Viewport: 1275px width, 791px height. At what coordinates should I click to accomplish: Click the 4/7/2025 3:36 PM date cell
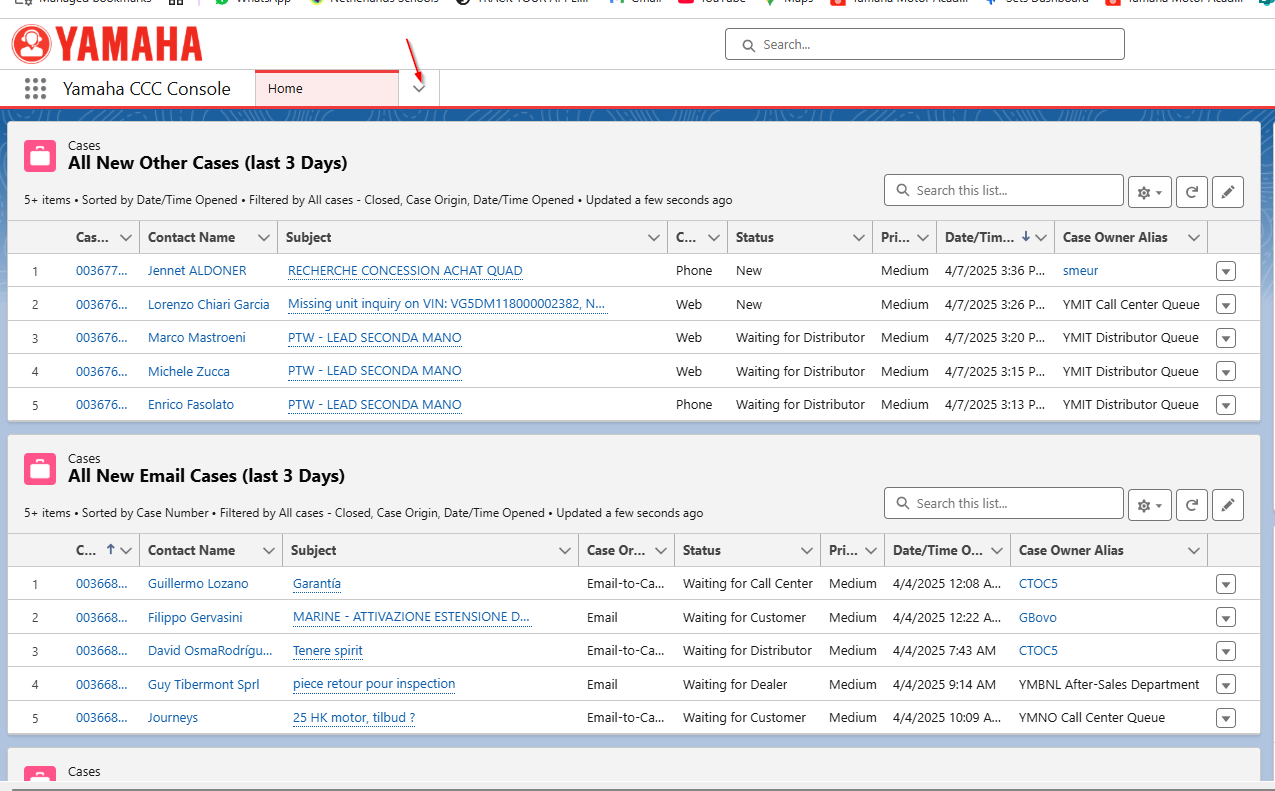[x=995, y=270]
